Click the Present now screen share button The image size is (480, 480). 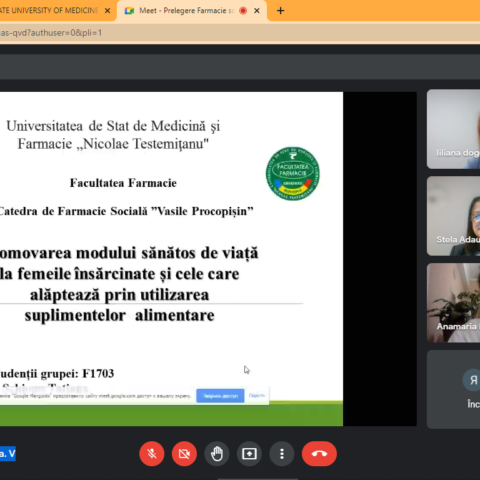point(249,454)
